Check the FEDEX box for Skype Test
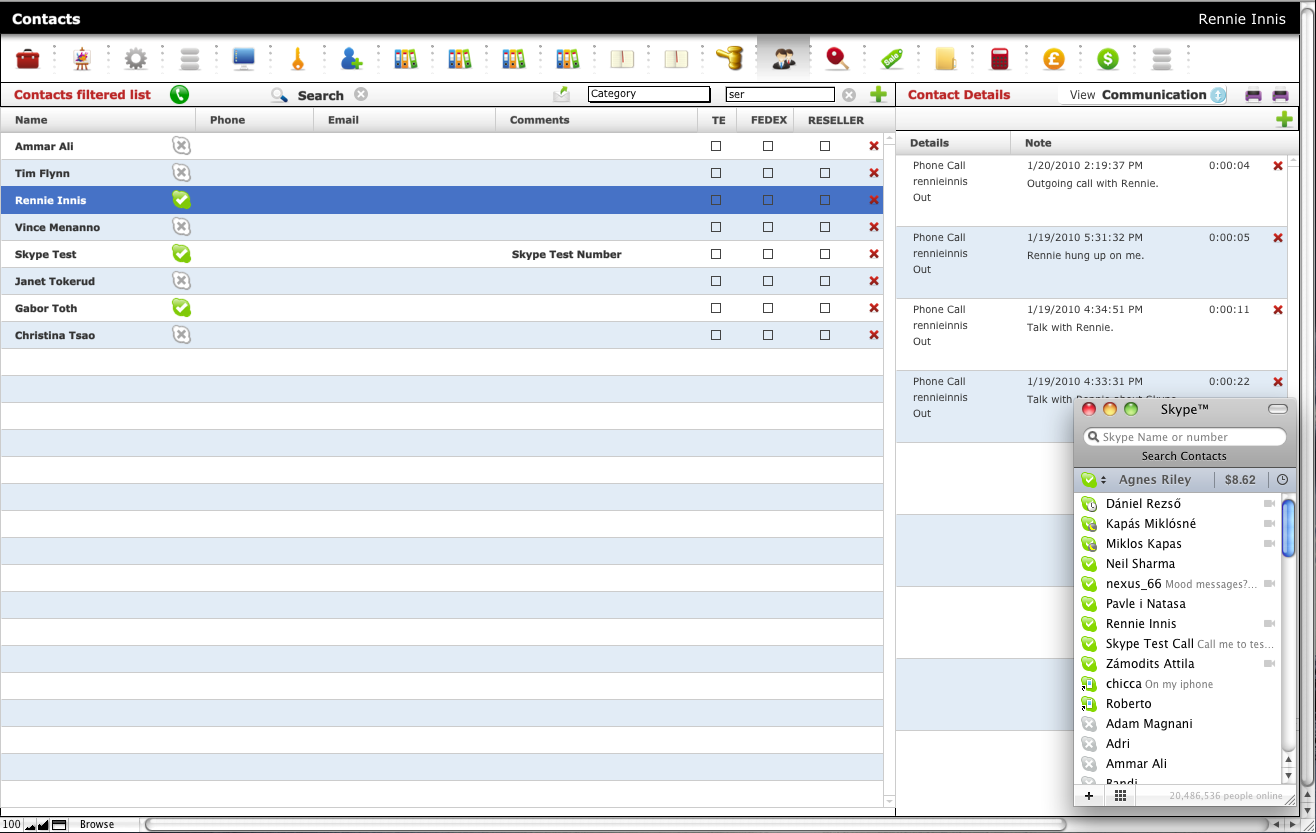The image size is (1316, 833). click(x=768, y=254)
